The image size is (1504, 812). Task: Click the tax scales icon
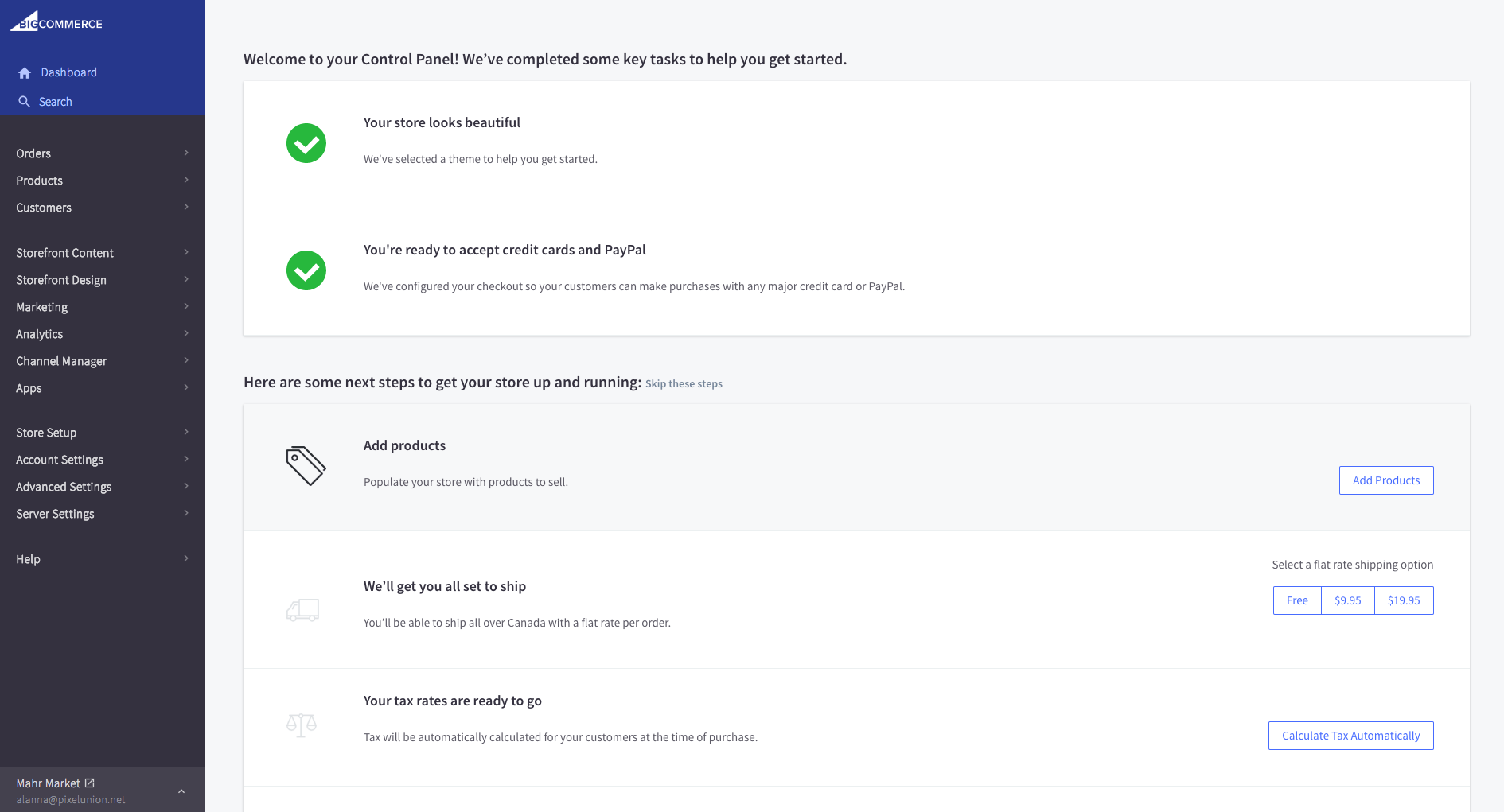302,725
